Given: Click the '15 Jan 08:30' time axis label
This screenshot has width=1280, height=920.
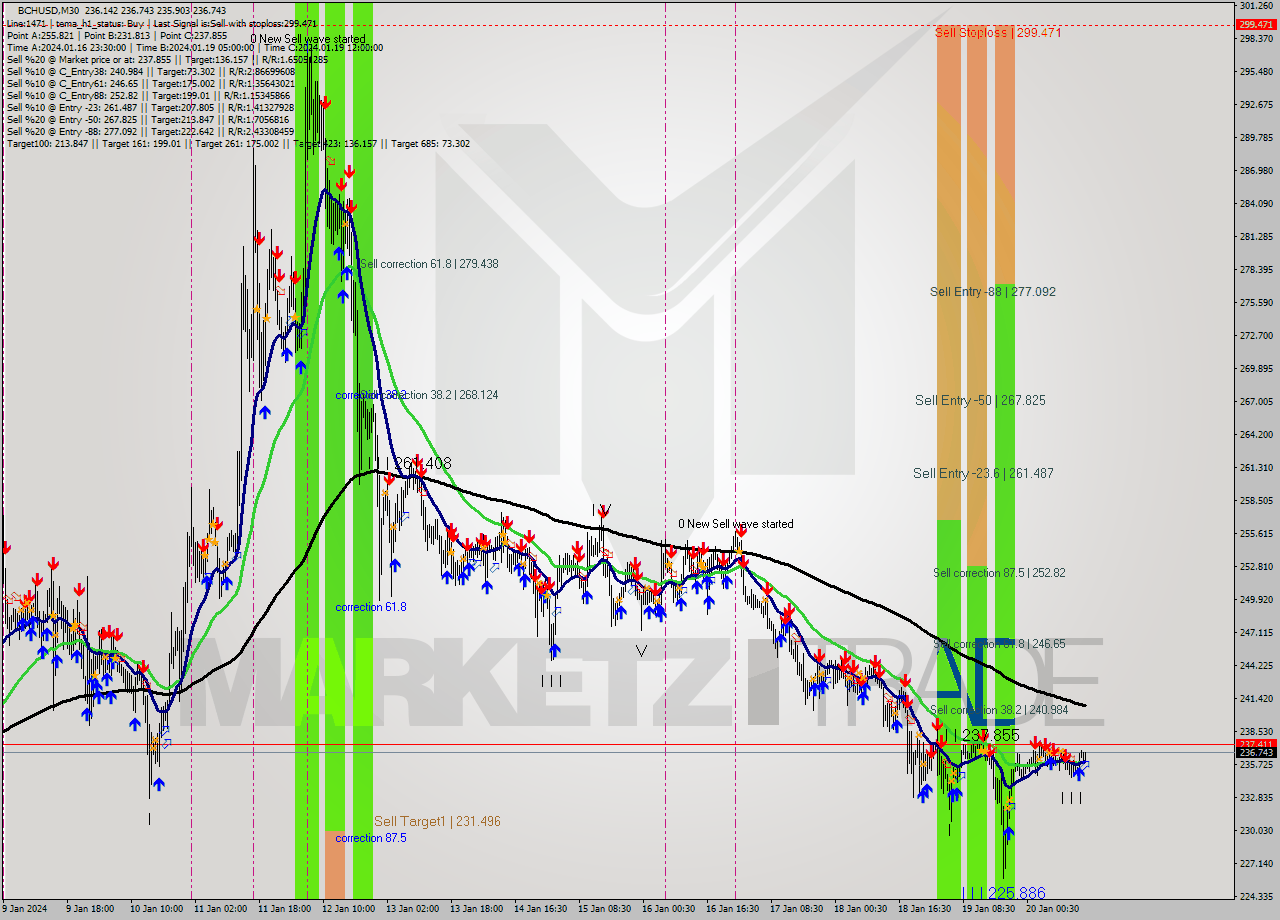Looking at the screenshot, I should 603,909.
